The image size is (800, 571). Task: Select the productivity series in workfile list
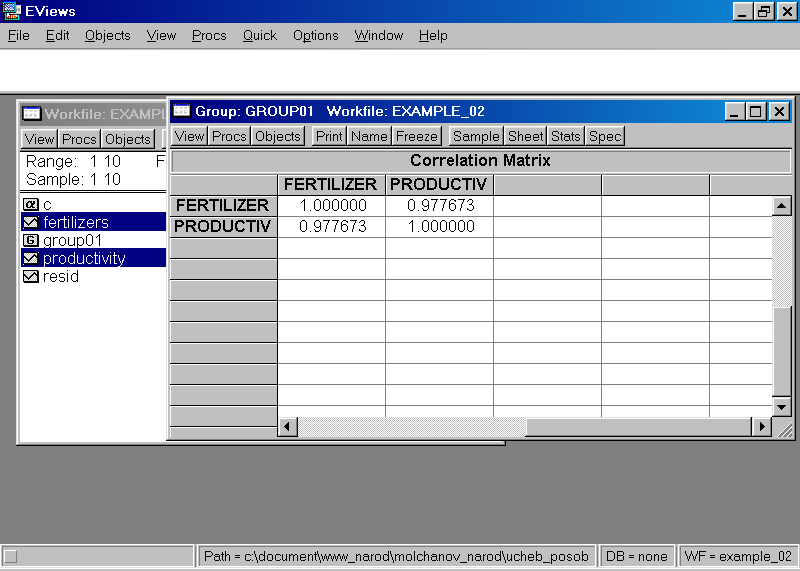tap(93, 259)
